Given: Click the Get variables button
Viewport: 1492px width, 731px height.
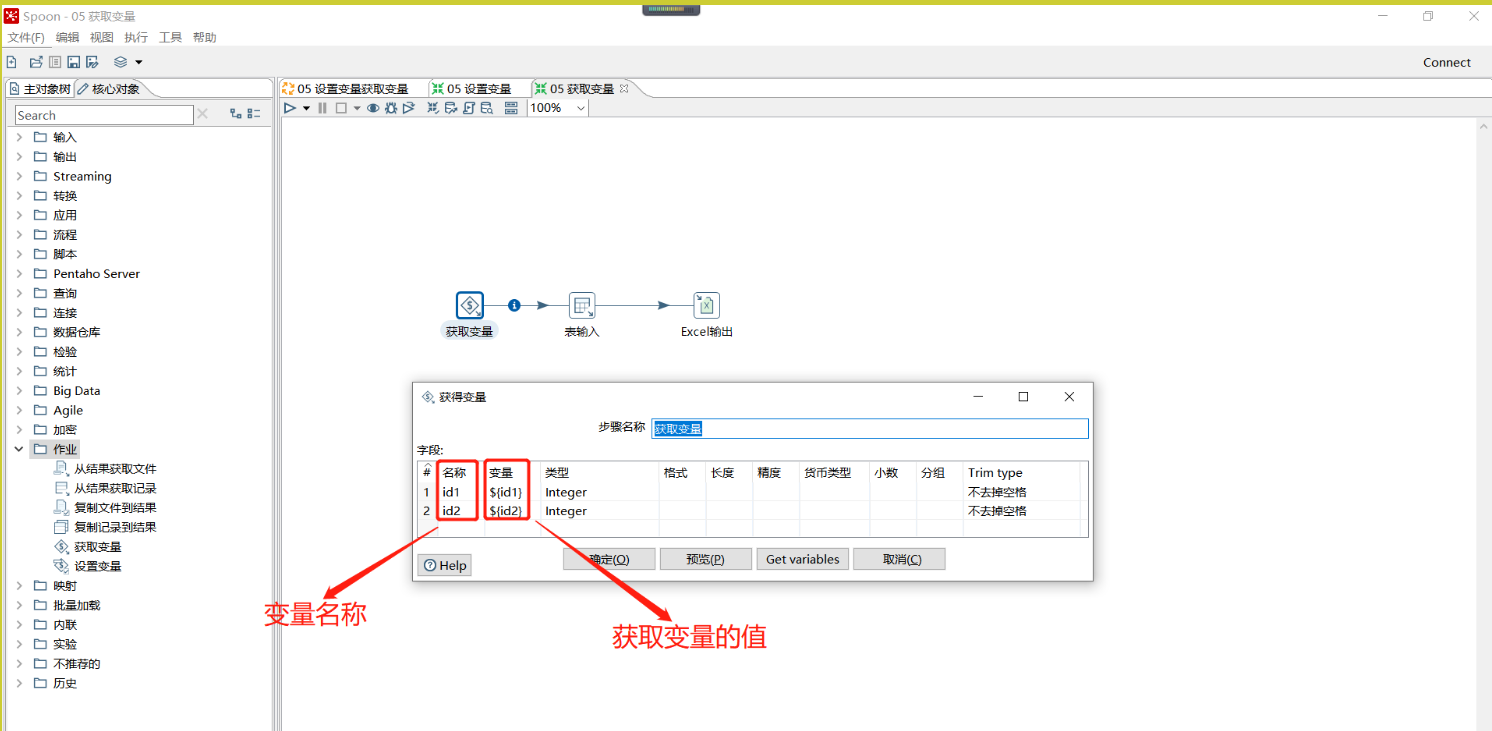Looking at the screenshot, I should pyautogui.click(x=802, y=559).
